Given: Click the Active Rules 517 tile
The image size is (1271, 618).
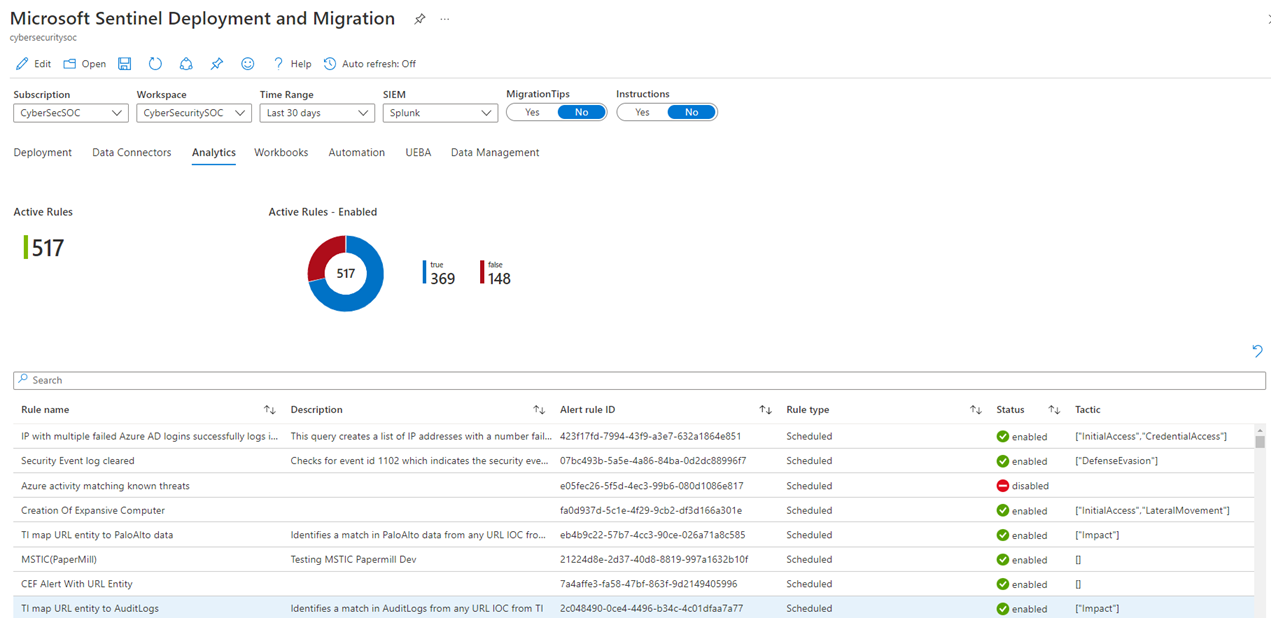Looking at the screenshot, I should point(44,247).
